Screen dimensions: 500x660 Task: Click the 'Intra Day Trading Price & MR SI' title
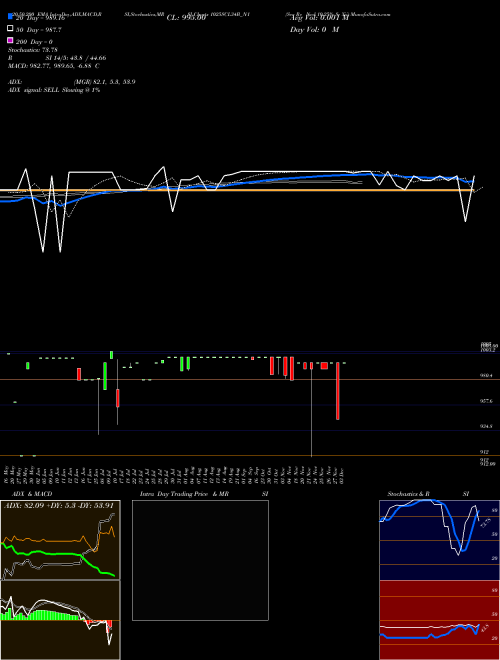[204, 494]
